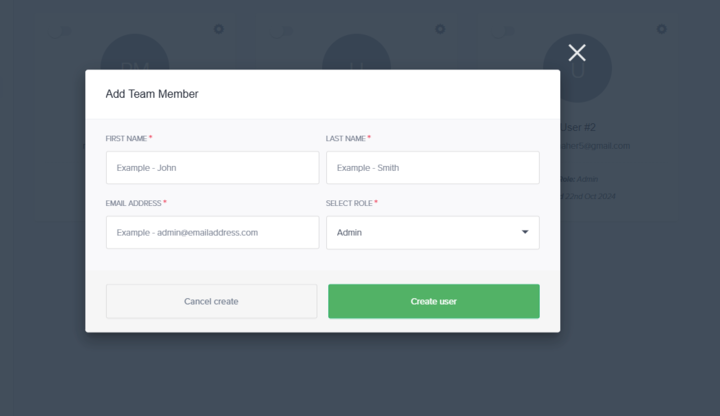Click the green Create user button

[x=433, y=301]
